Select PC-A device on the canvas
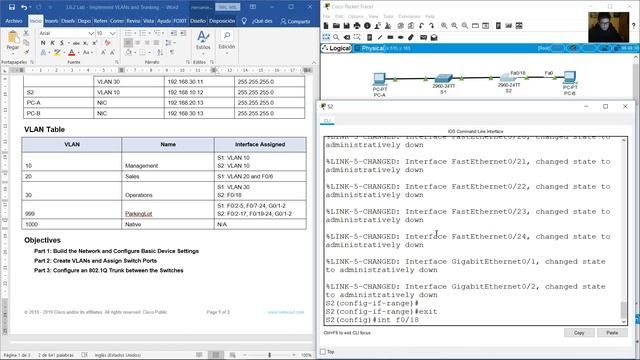640x360 pixels. 379,78
